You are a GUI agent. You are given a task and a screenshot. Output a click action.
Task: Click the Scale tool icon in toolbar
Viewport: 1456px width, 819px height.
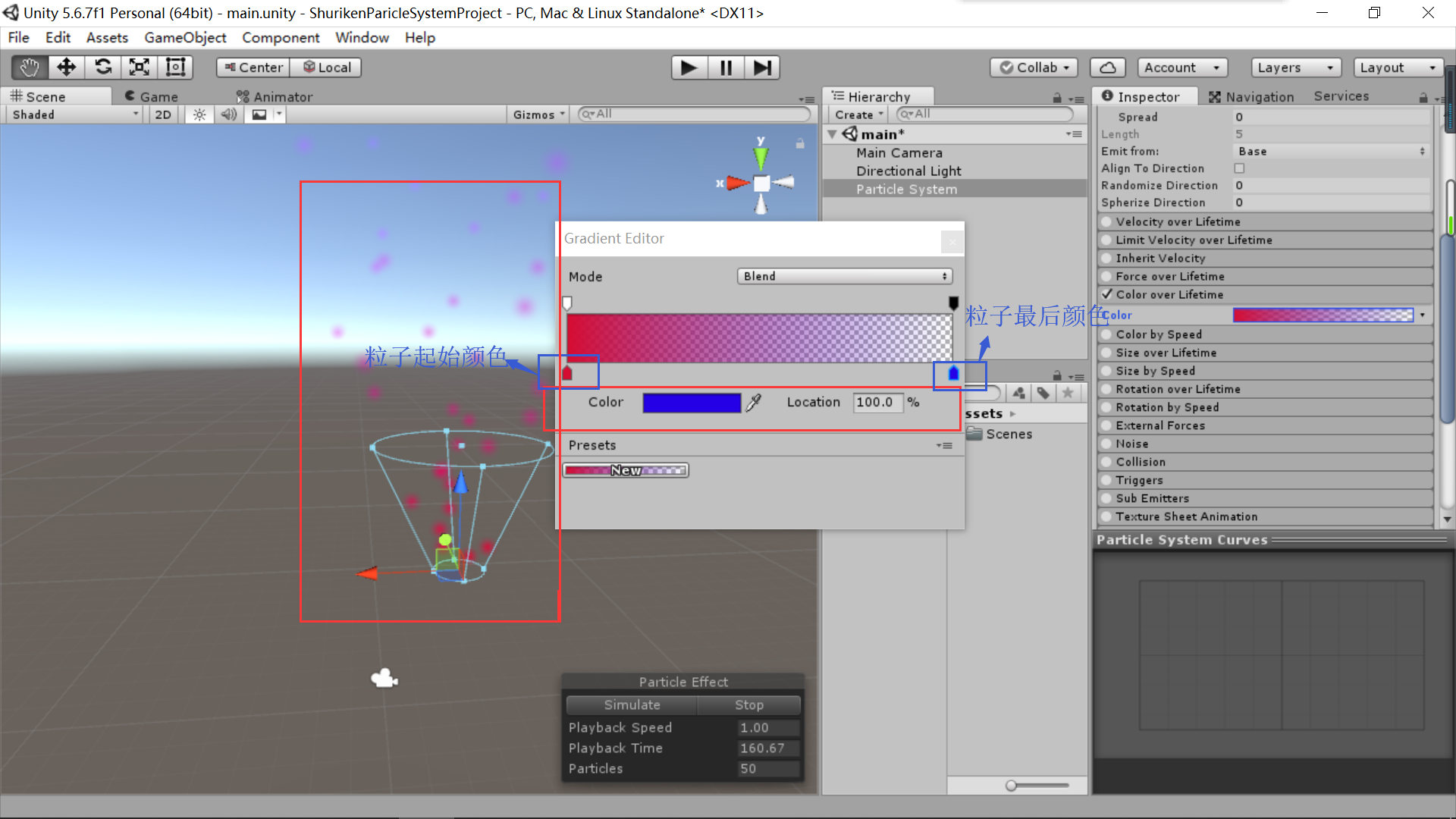(x=139, y=66)
